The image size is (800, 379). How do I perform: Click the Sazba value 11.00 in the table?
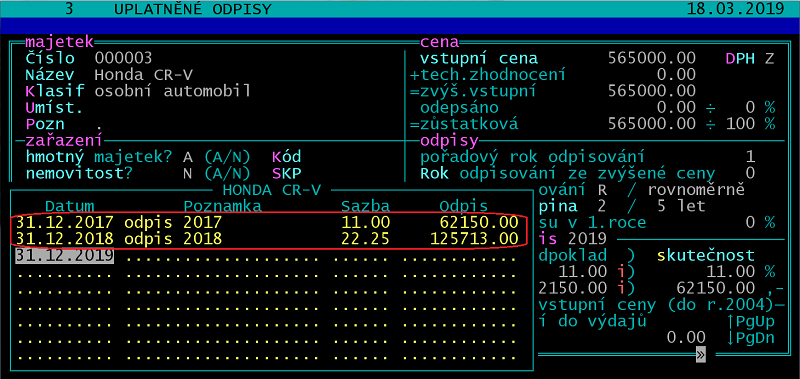point(366,222)
